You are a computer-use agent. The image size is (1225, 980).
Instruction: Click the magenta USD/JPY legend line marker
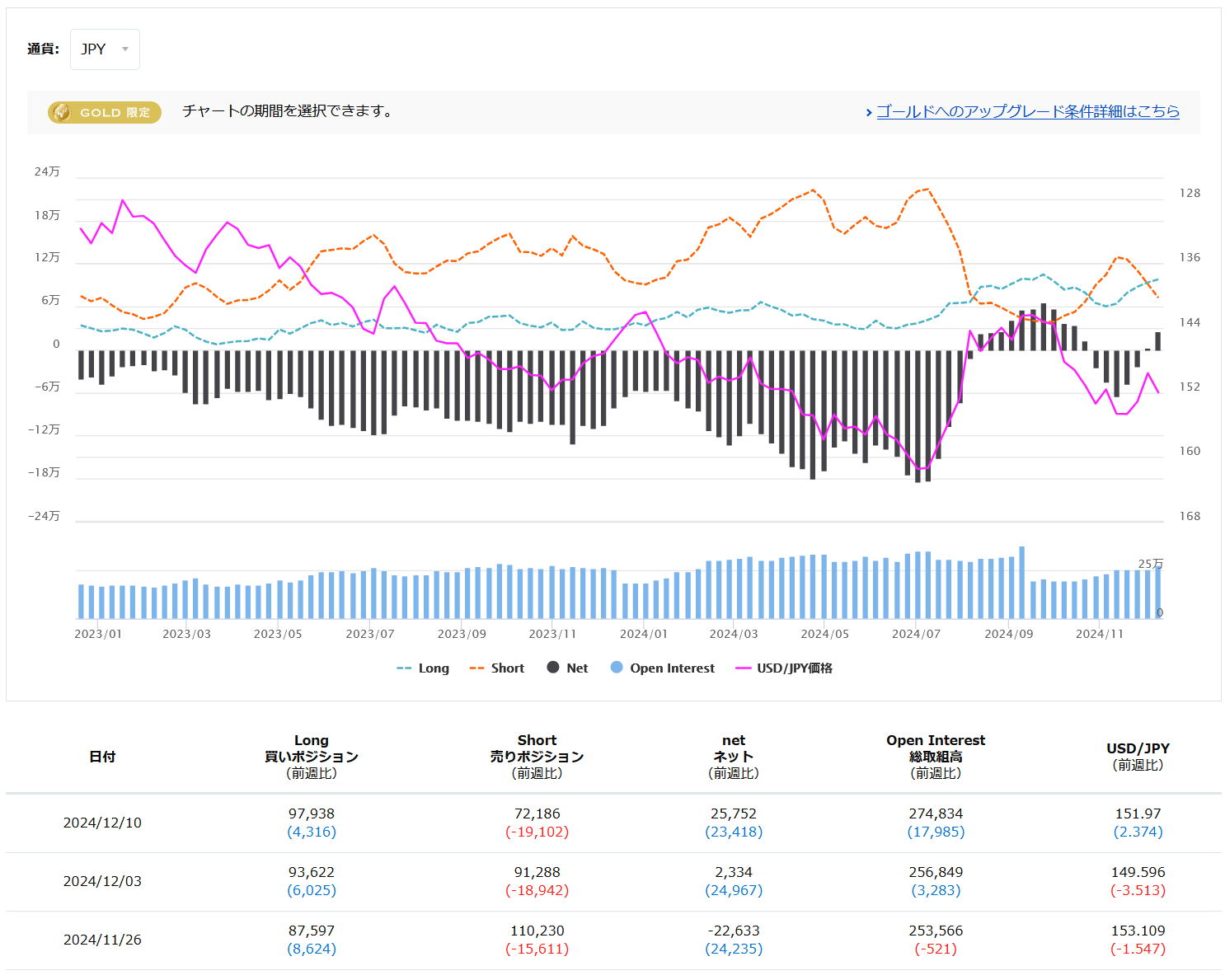click(x=744, y=668)
